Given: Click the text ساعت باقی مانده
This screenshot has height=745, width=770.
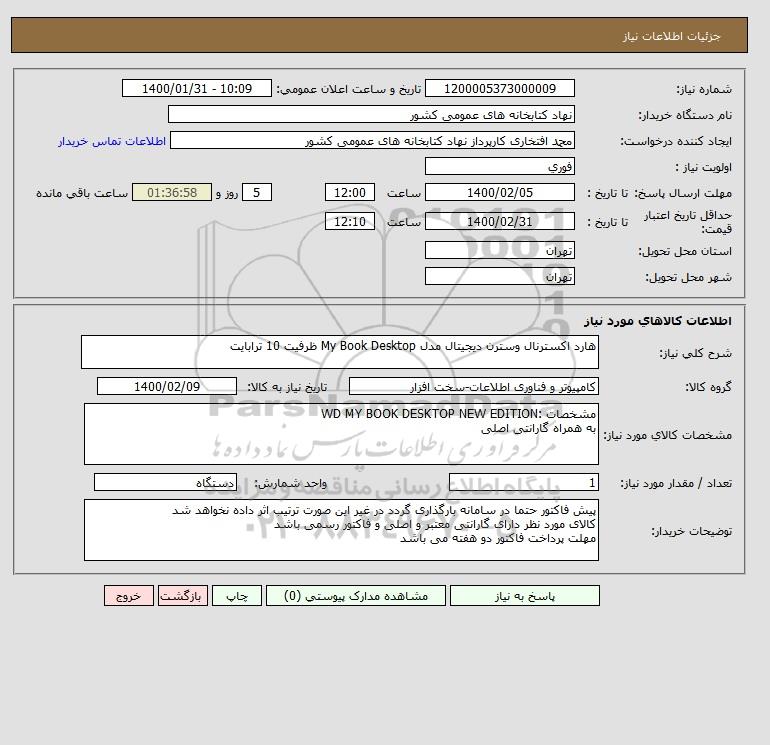Looking at the screenshot, I should [82, 193].
